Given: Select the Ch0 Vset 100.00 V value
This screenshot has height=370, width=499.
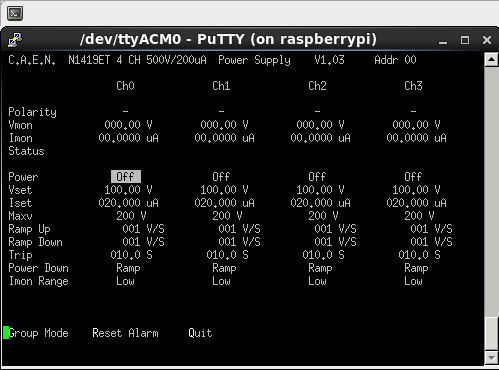Looking at the screenshot, I should 128,190.
